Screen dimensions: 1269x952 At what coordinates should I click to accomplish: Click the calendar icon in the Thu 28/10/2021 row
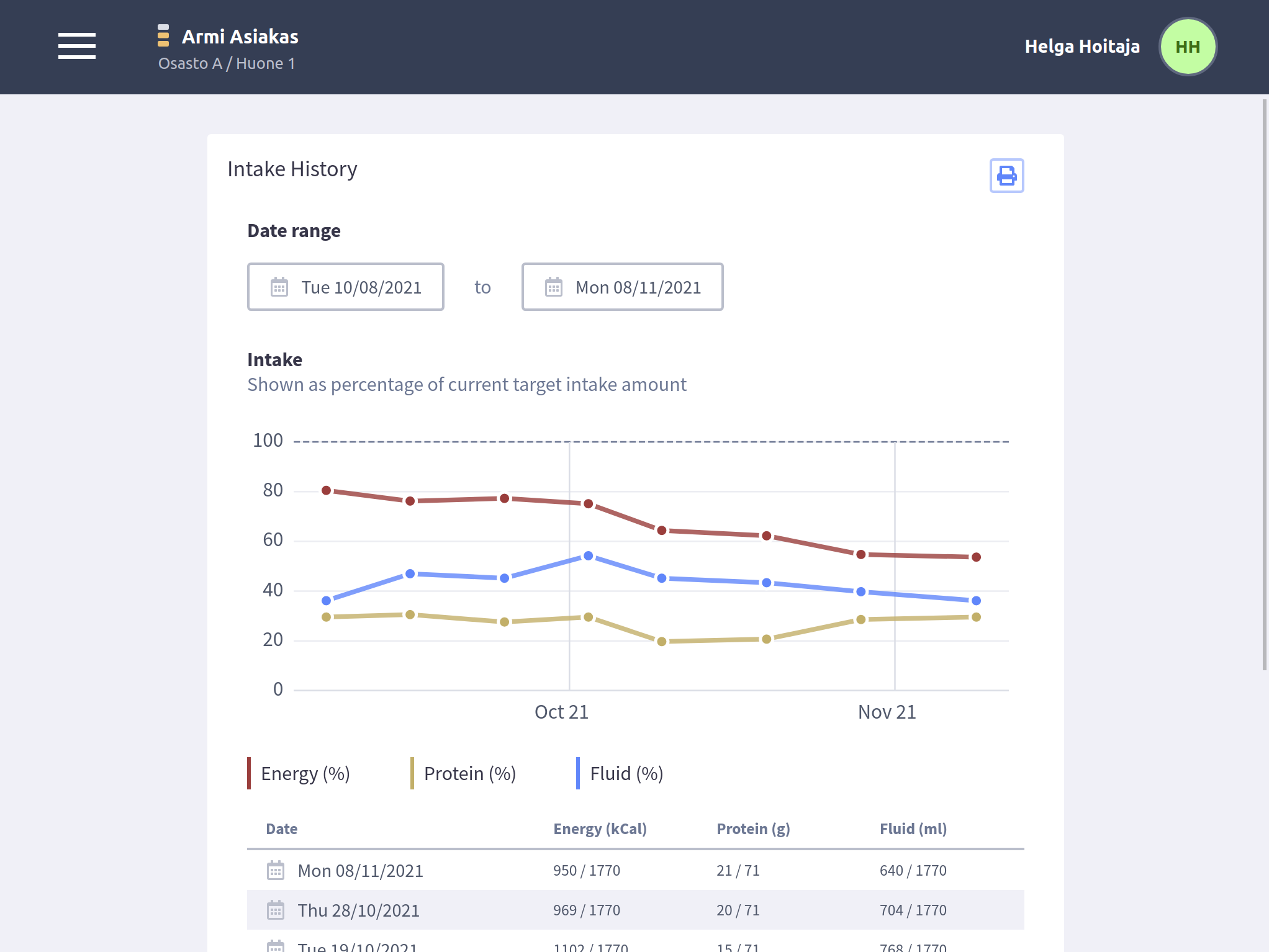(276, 910)
